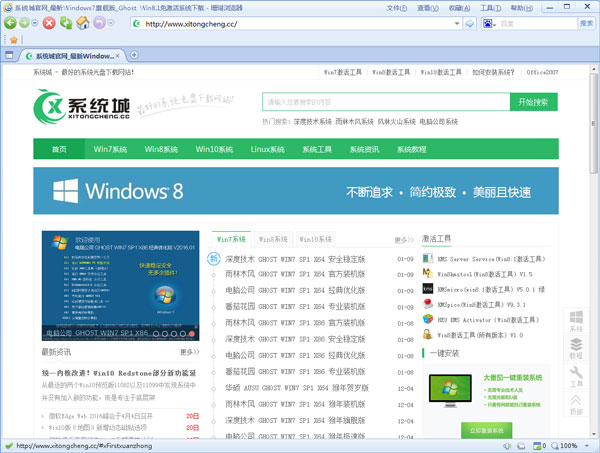The image size is (600, 453).
Task: Switch to the Win10系统 list tab
Action: click(316, 239)
